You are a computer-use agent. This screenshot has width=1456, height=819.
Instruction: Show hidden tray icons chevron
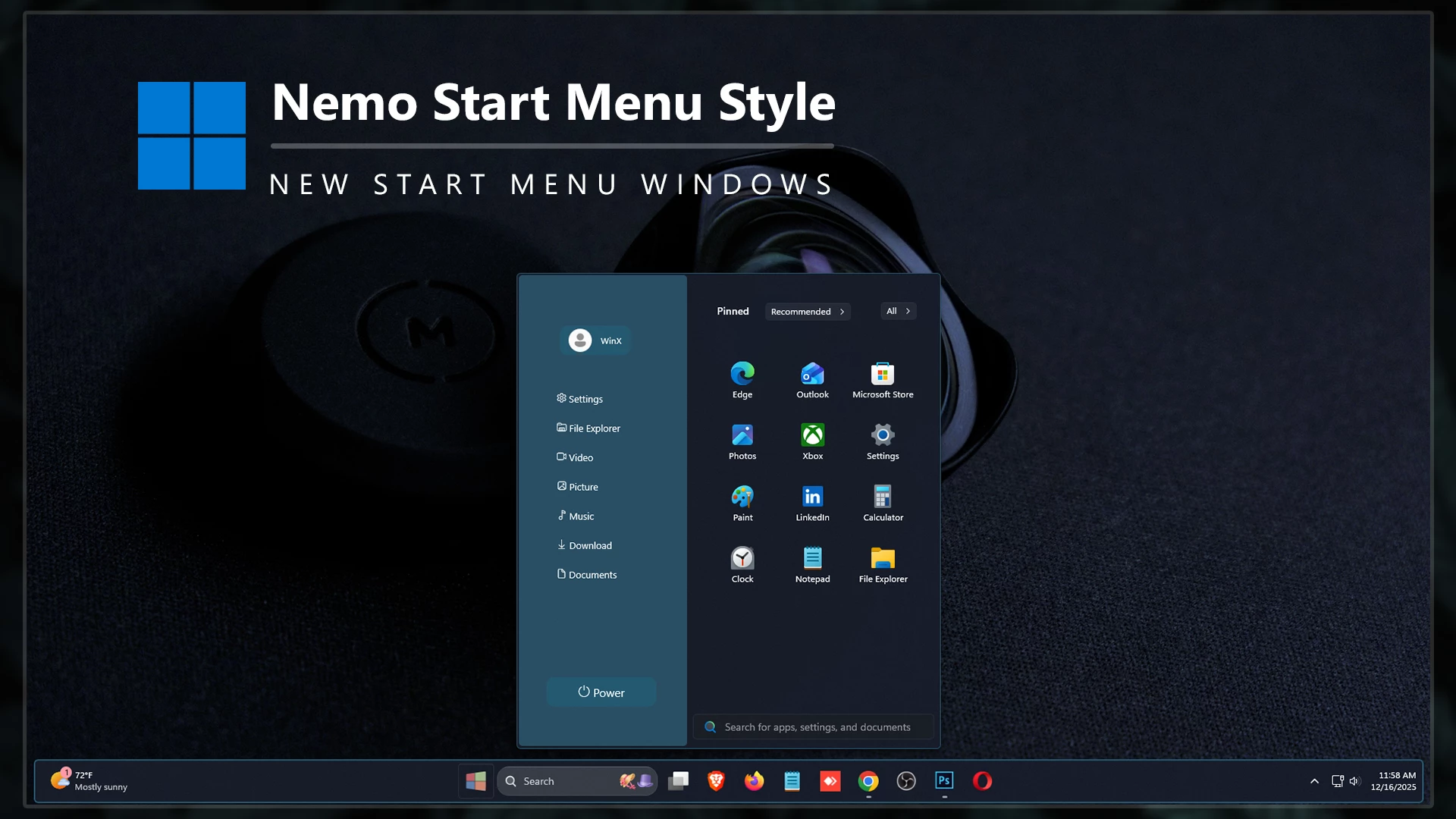[1314, 781]
